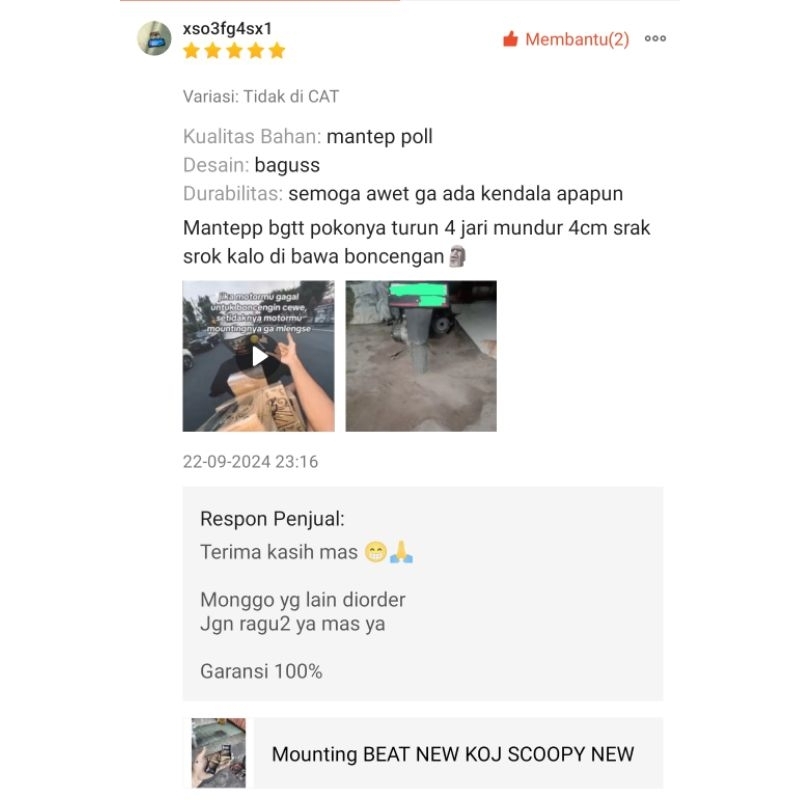Click the third rating star
Screen dimensions: 800x800
[x=234, y=51]
